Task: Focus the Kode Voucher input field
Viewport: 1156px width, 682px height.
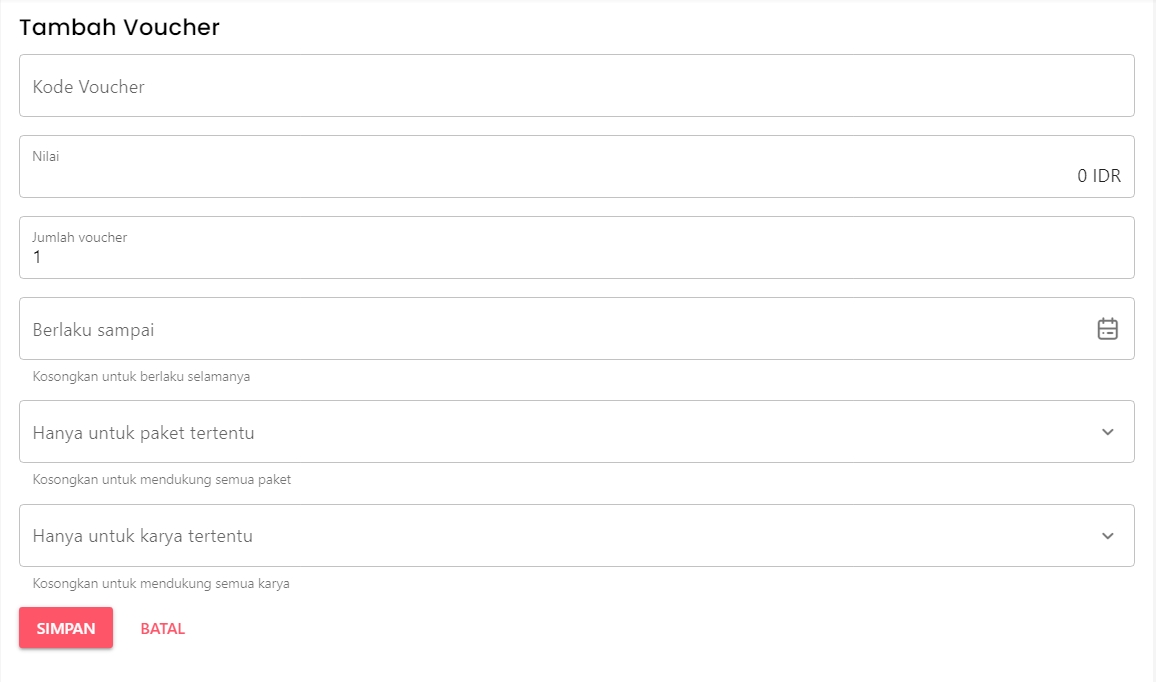Action: pyautogui.click(x=576, y=86)
